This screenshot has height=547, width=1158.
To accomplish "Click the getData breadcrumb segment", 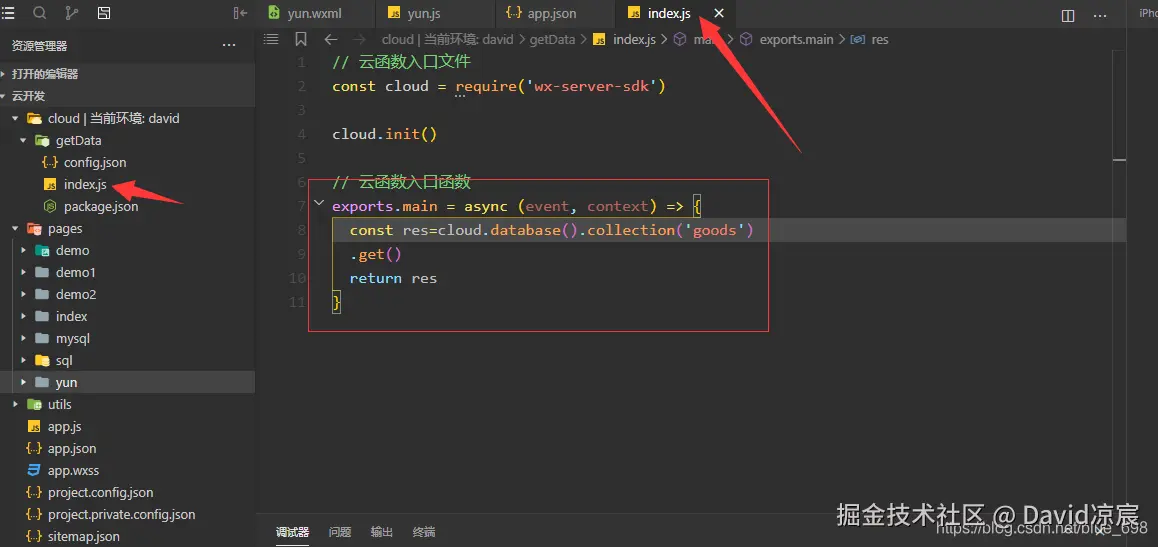I will pos(552,40).
